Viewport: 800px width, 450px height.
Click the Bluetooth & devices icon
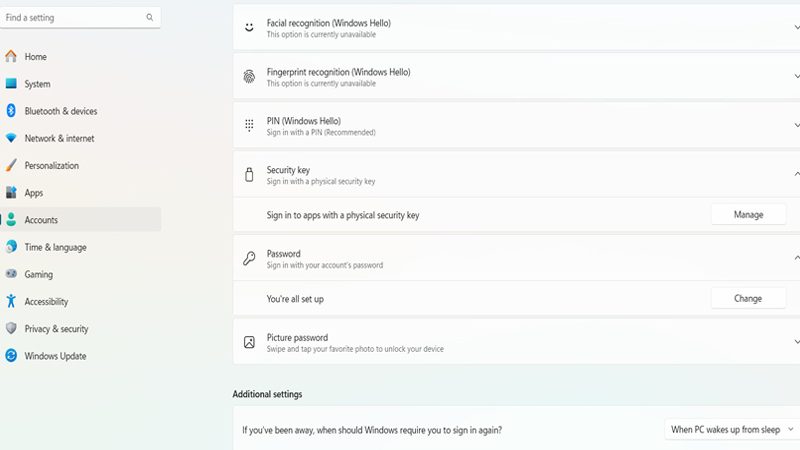tap(11, 111)
